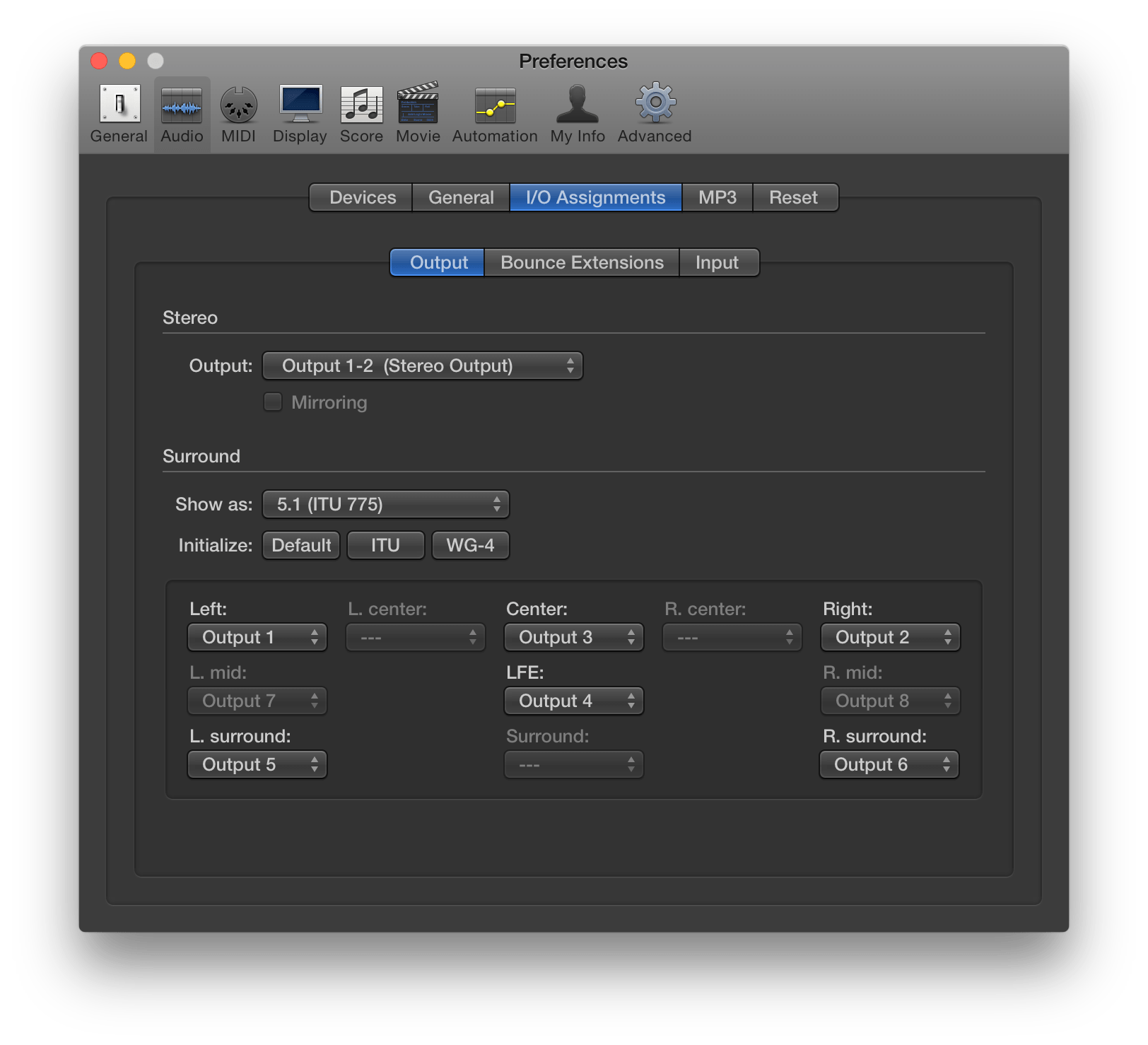Open the Score preferences icon
Image resolution: width=1148 pixels, height=1045 pixels.
tap(361, 110)
